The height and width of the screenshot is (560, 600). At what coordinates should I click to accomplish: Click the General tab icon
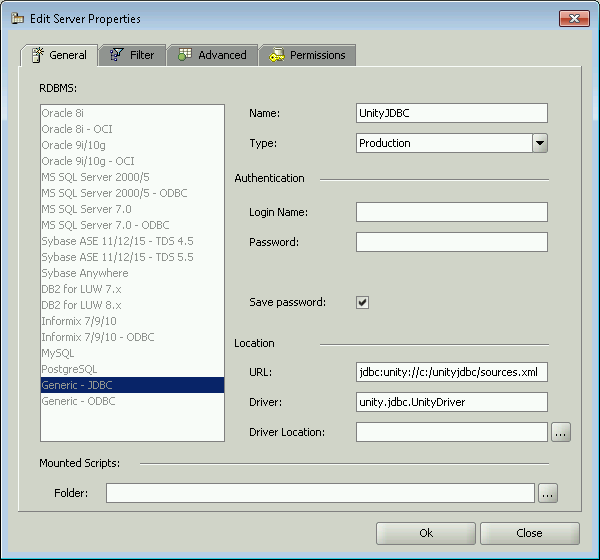coord(38,55)
